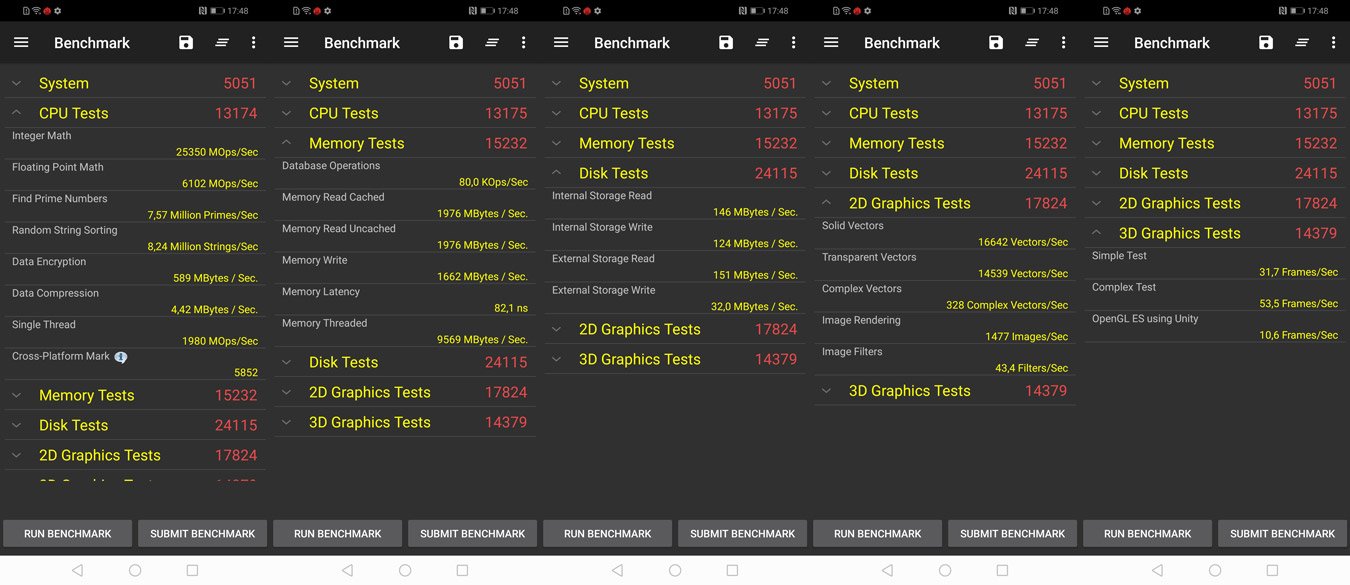Expand 3D Graphics Tests on the 2D-Graphics-expanded screen
This screenshot has height=585, width=1350.
click(945, 391)
